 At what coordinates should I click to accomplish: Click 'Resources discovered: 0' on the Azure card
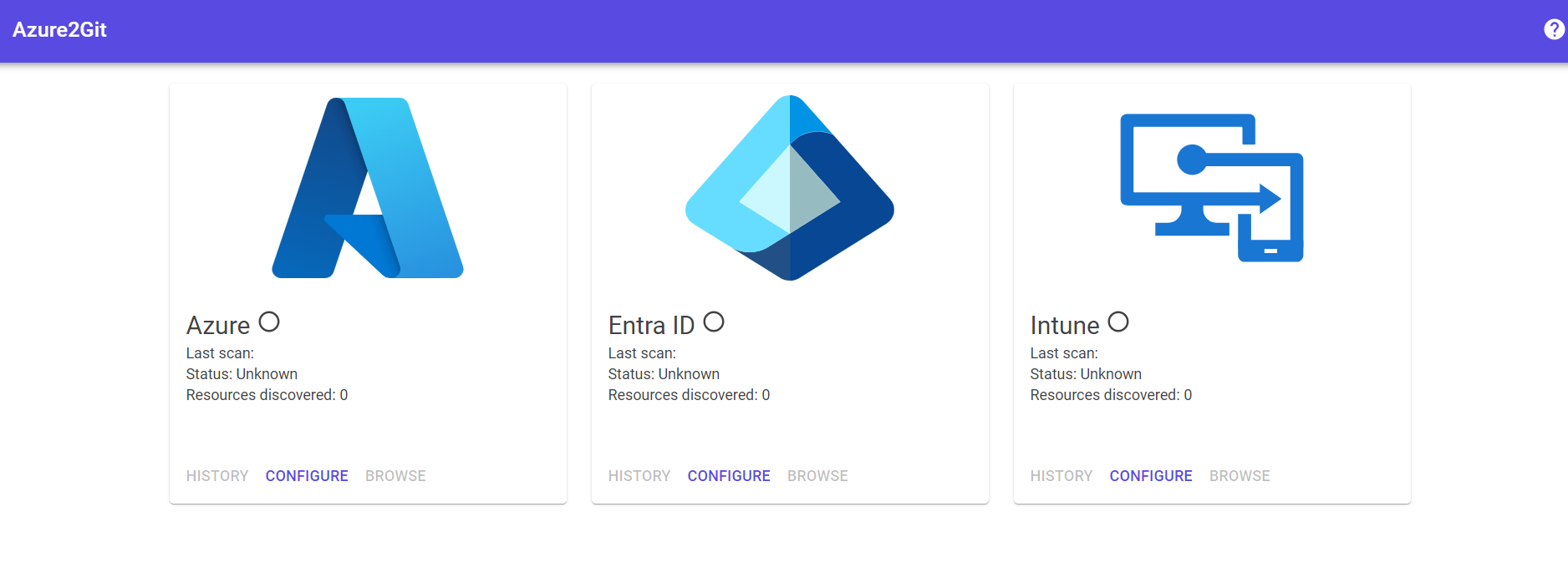pos(267,395)
